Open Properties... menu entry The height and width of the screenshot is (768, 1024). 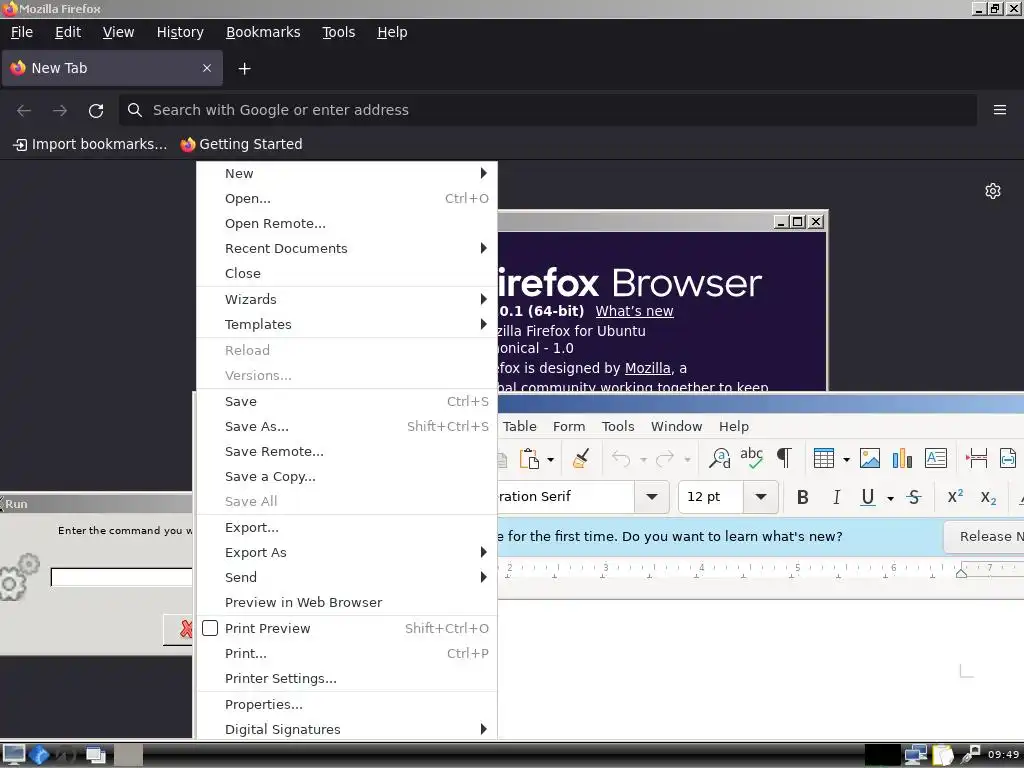click(347, 704)
